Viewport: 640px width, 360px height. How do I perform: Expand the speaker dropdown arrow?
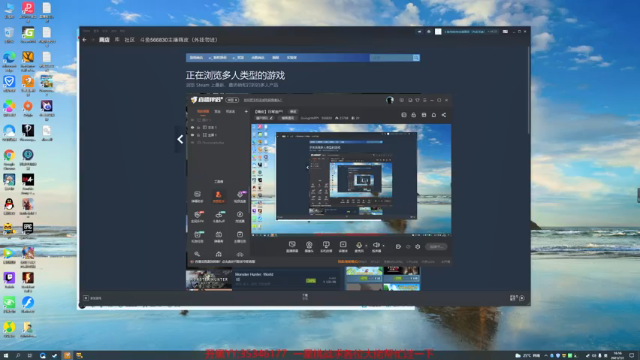[383, 246]
